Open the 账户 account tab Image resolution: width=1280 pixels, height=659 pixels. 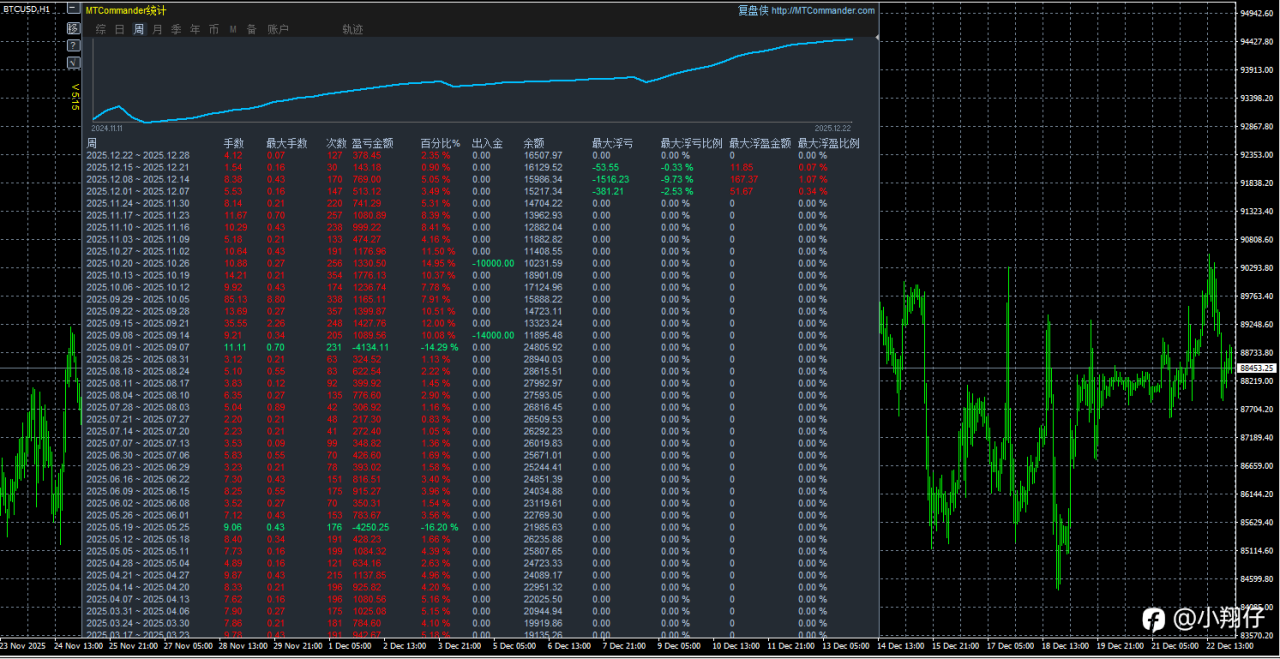point(278,30)
